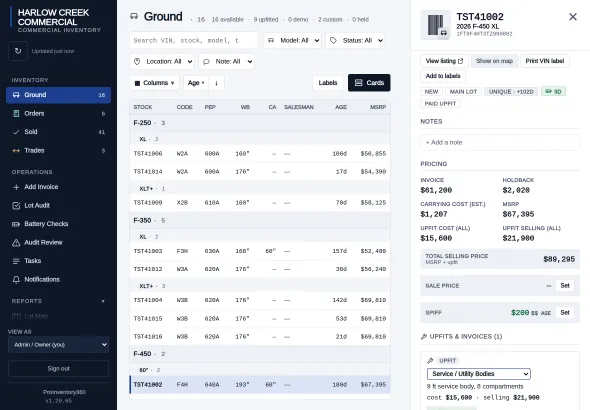
Task: Collapse the F-350 group row
Action: (x=260, y=220)
